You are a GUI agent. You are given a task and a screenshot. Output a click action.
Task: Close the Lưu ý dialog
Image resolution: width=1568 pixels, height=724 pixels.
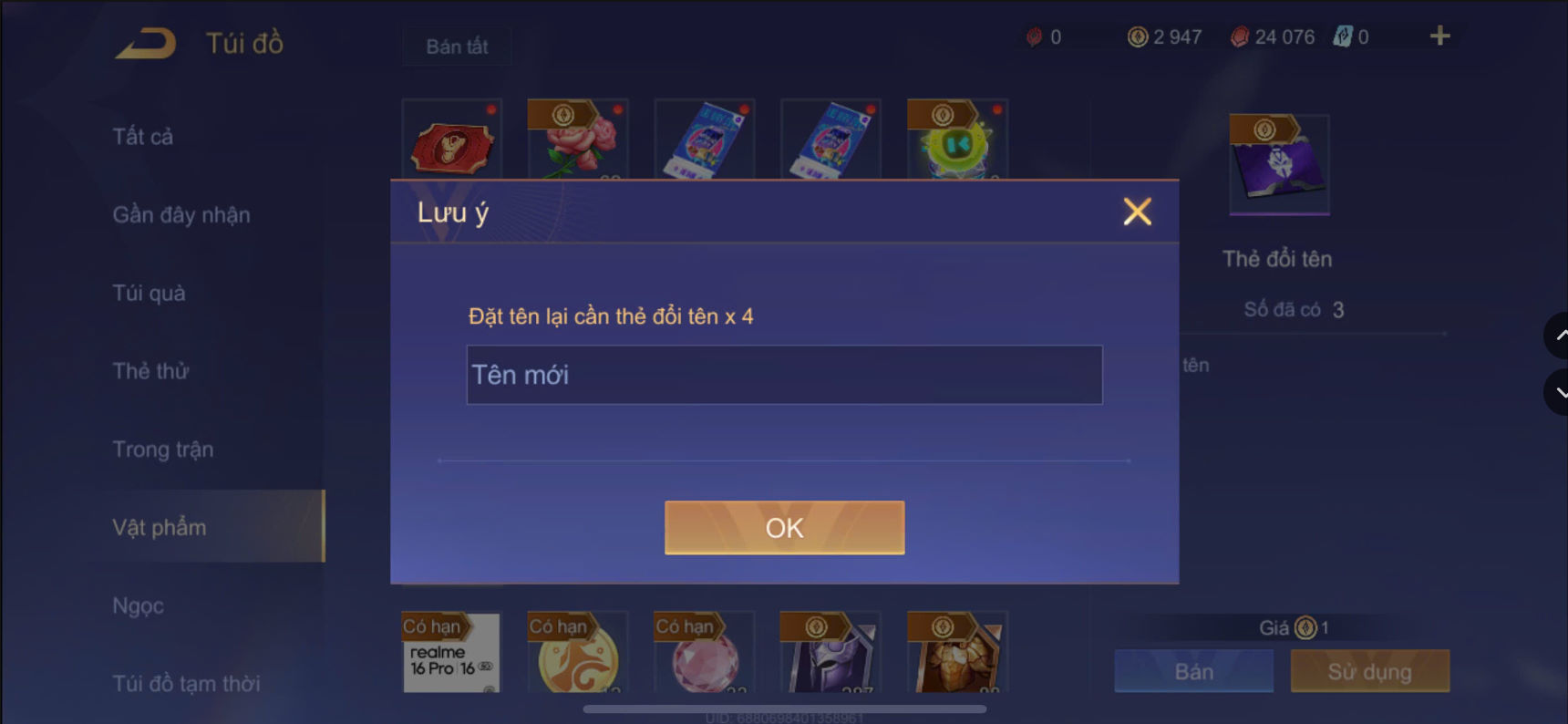(1137, 212)
